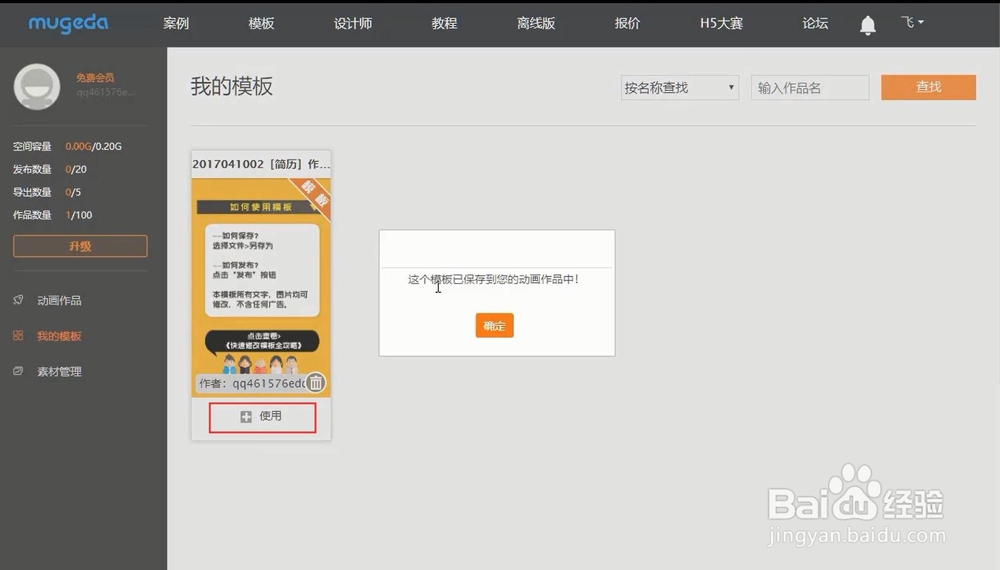Open the 按名称查找 search type dropdown
The image size is (1000, 570).
coord(680,87)
